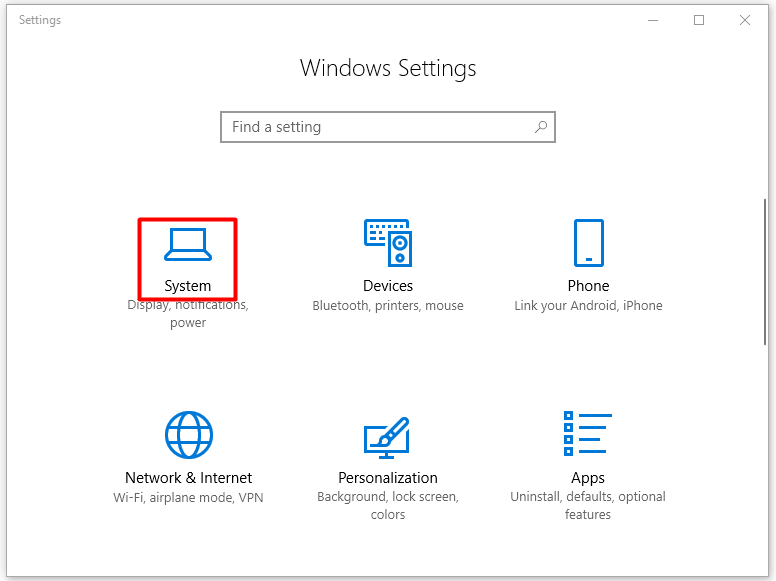
Task: Minimize the Settings window
Action: point(653,20)
